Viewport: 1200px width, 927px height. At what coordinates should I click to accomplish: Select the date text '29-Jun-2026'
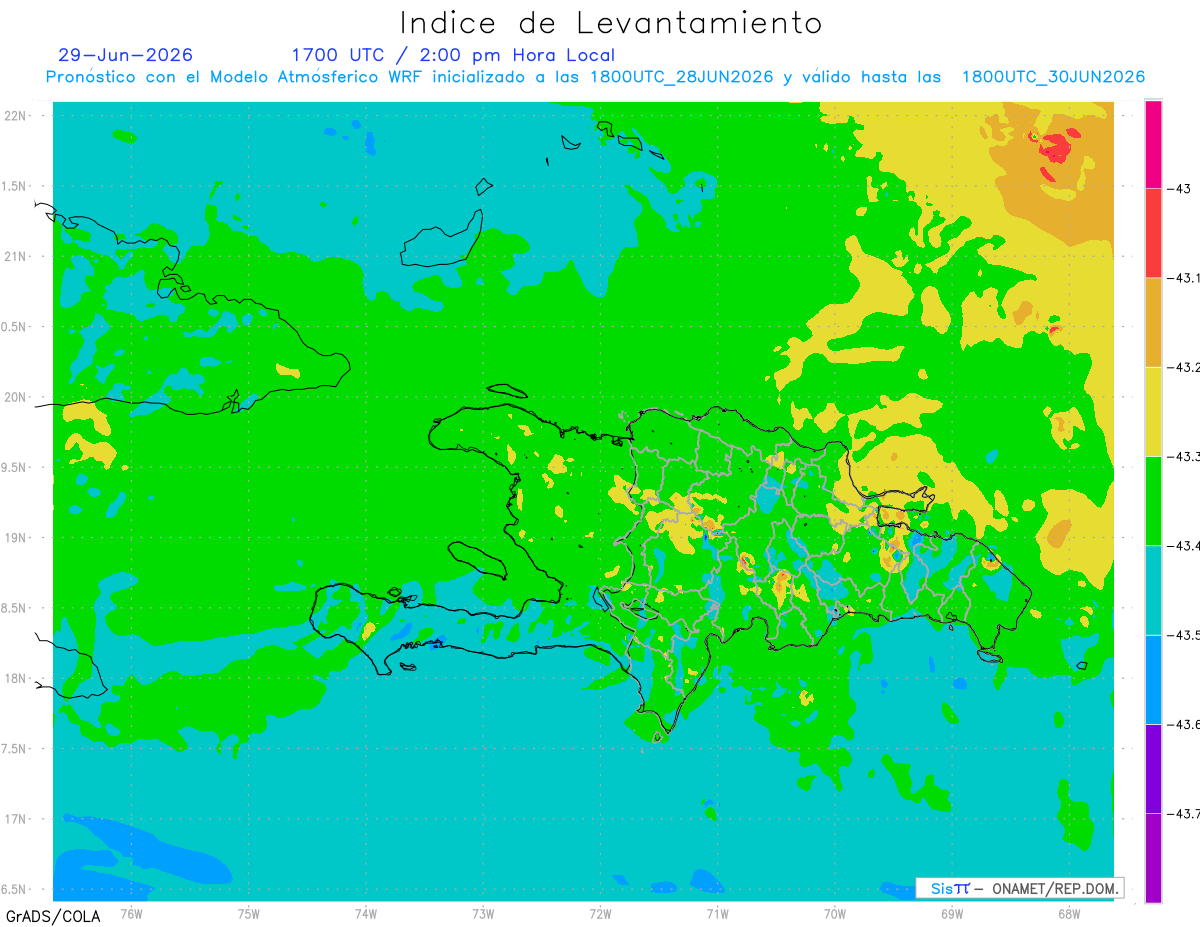(126, 55)
